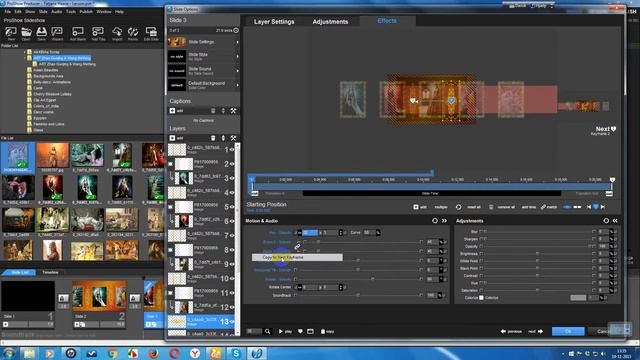Viewport: 640px width, 360px height.
Task: Click the copy button at bottom
Action: (327, 331)
